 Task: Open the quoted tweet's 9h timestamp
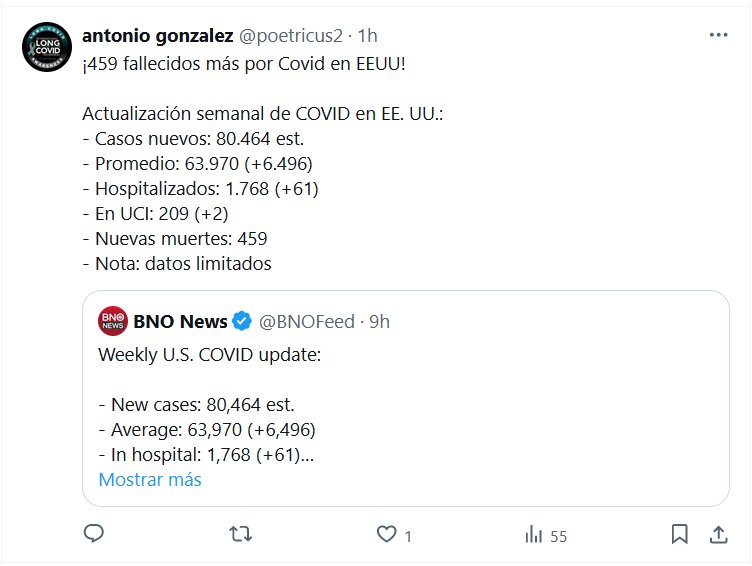379,322
